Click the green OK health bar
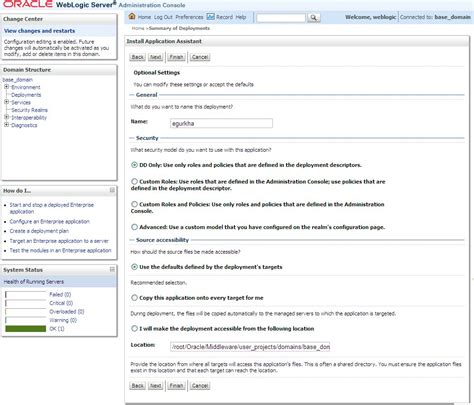Image resolution: width=474 pixels, height=405 pixels. 26,329
